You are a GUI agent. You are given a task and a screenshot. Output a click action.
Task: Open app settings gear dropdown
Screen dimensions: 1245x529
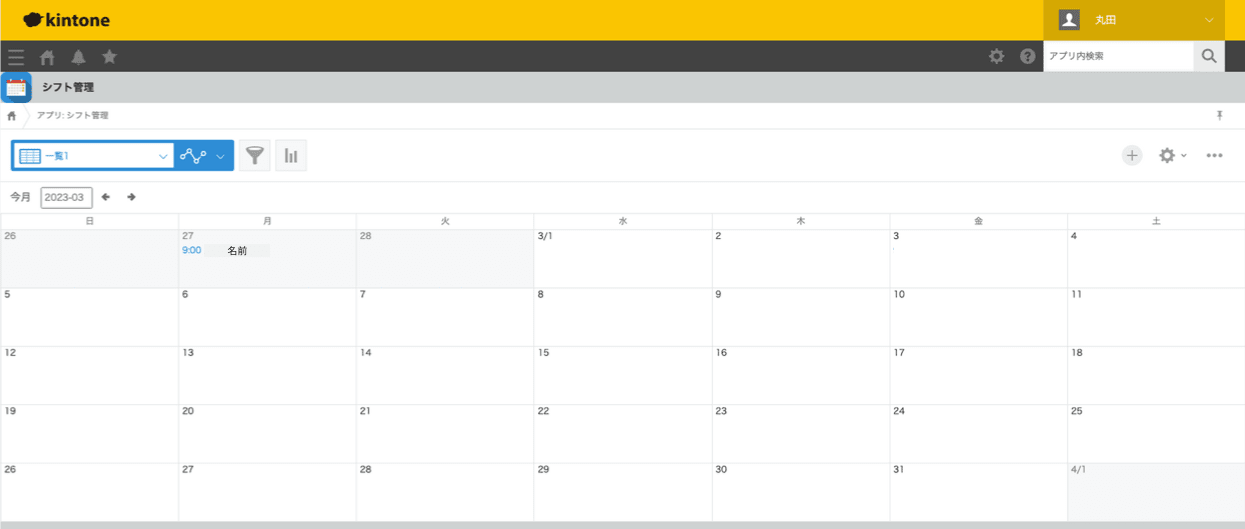click(1171, 155)
